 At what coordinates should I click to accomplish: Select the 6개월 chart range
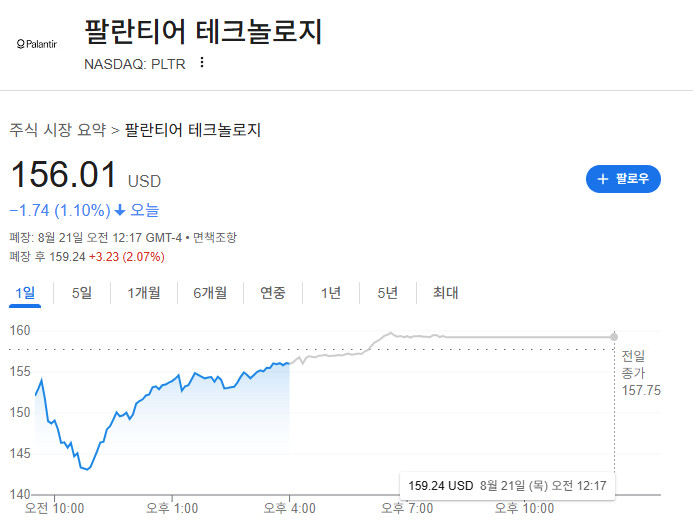[210, 293]
